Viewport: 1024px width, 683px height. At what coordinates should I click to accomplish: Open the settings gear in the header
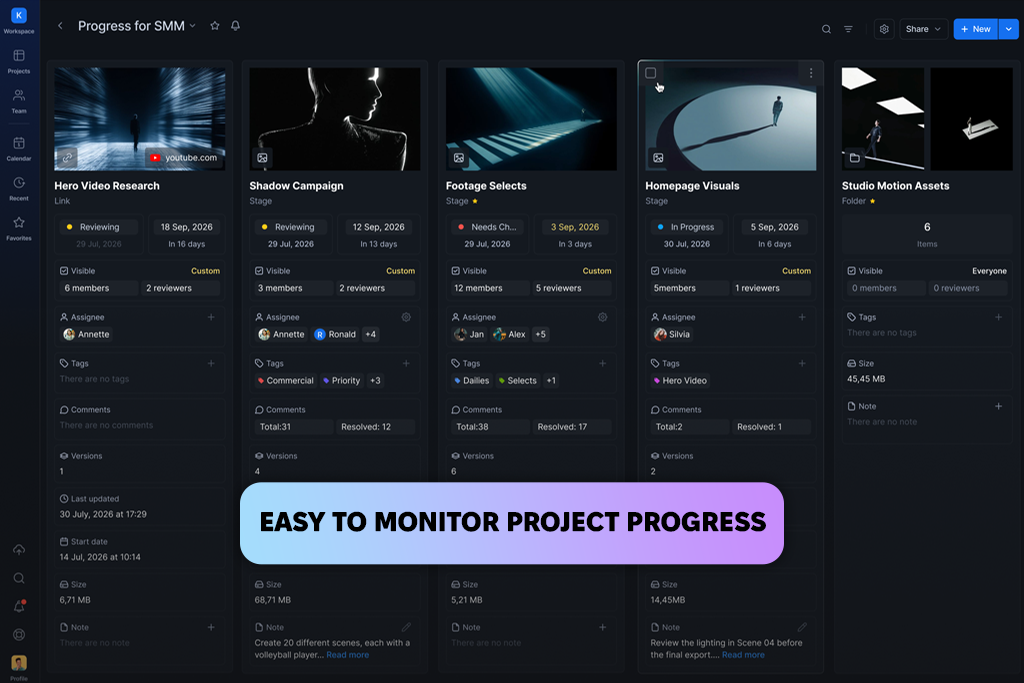884,29
